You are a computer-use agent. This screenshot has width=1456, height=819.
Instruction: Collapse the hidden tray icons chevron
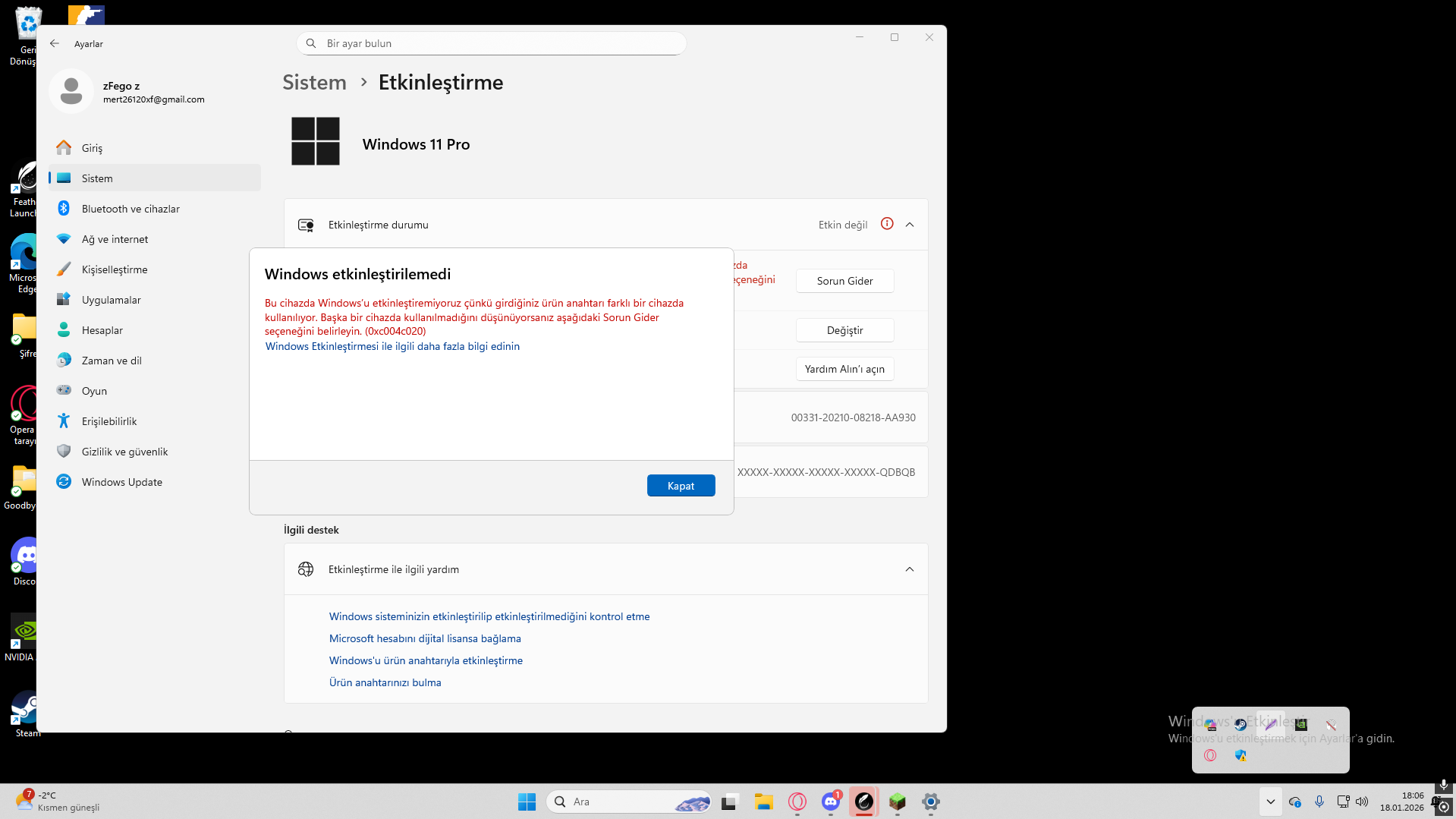click(1271, 802)
